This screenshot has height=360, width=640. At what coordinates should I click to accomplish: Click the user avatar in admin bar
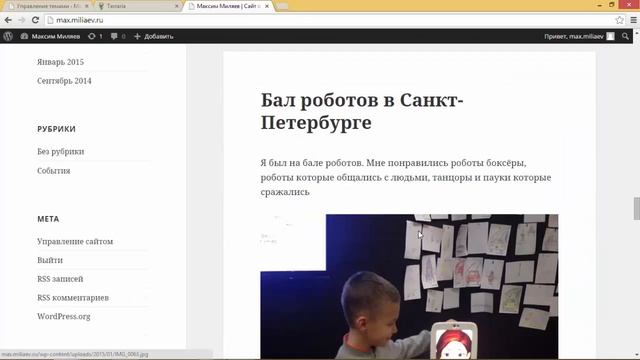[610, 36]
